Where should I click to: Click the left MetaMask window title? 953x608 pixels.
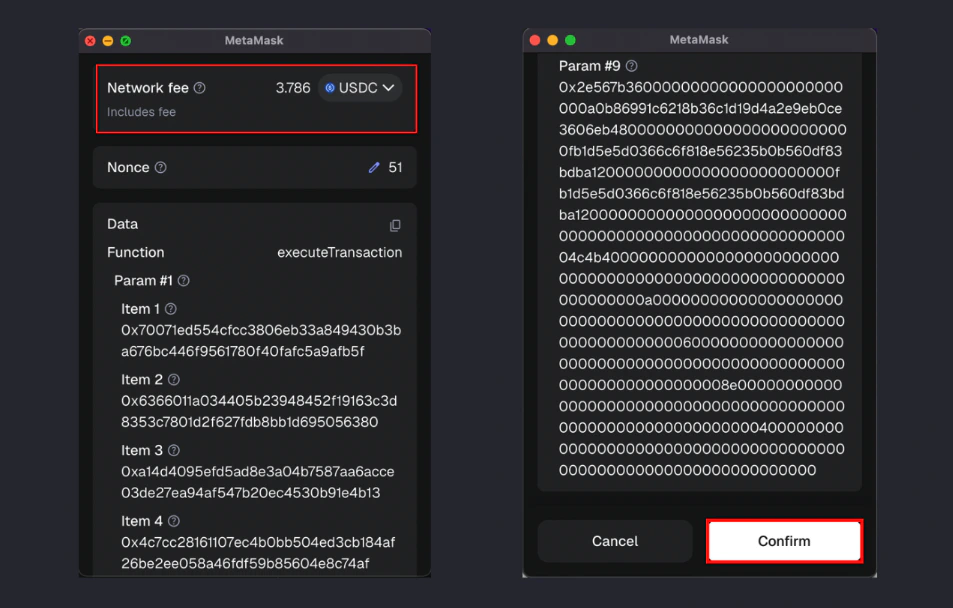coord(254,40)
